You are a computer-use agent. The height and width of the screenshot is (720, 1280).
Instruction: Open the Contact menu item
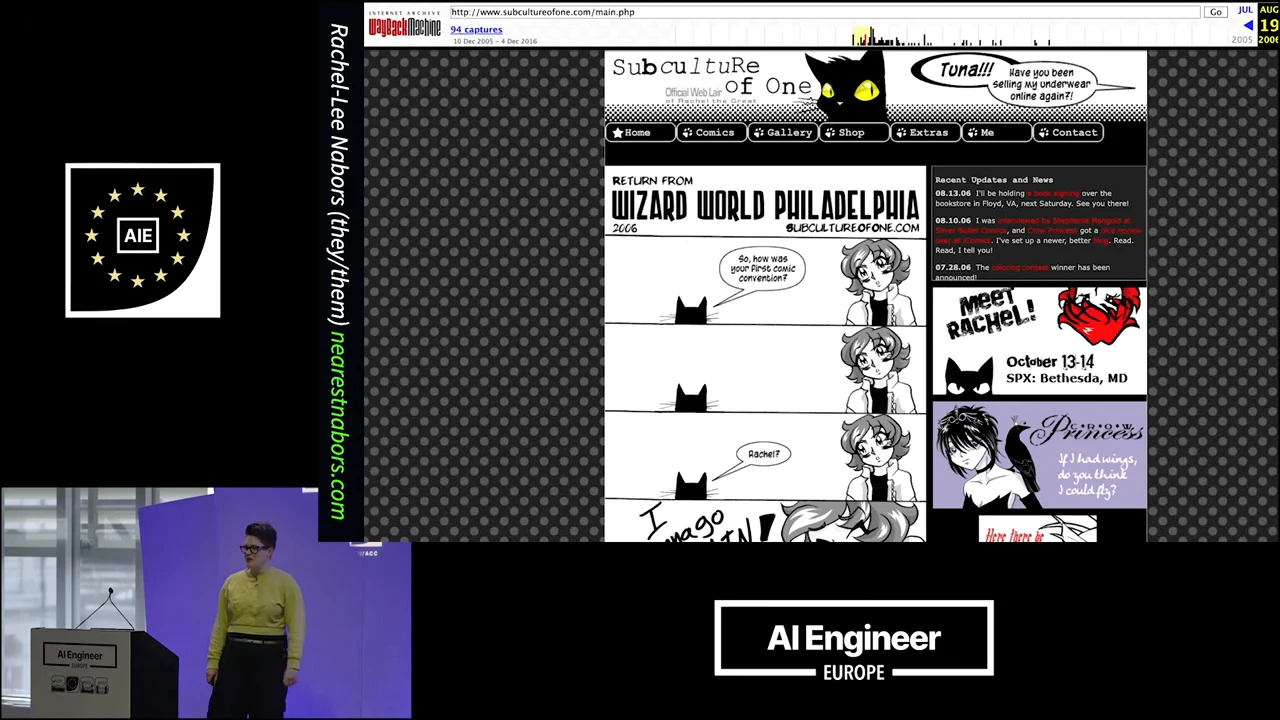[x=1068, y=132]
